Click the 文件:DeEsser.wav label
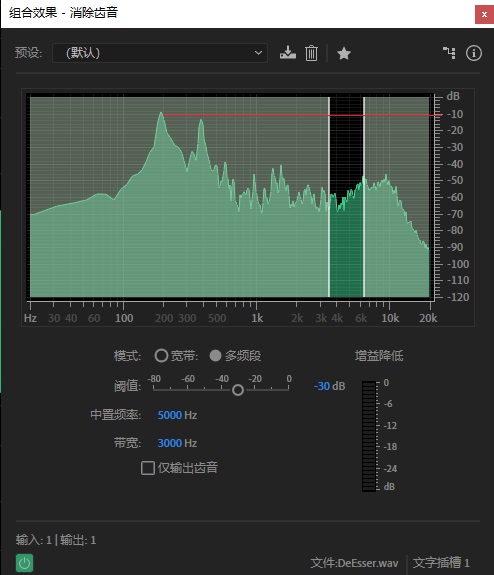This screenshot has height=575, width=494. 354,563
